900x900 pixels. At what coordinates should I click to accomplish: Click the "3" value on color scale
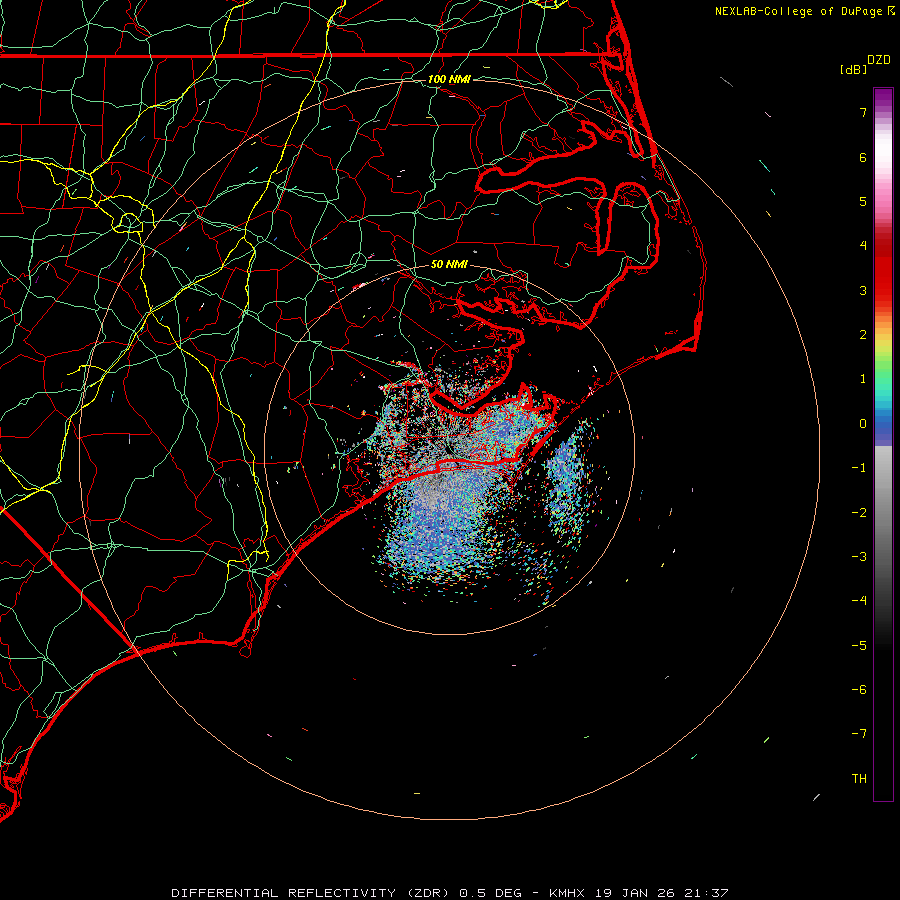coord(863,290)
